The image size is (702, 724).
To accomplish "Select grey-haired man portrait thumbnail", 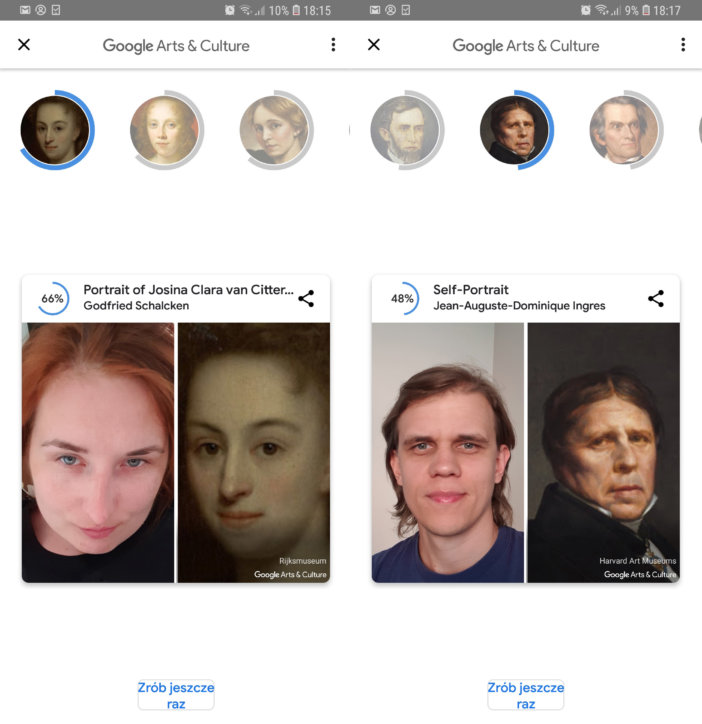I will pyautogui.click(x=625, y=130).
